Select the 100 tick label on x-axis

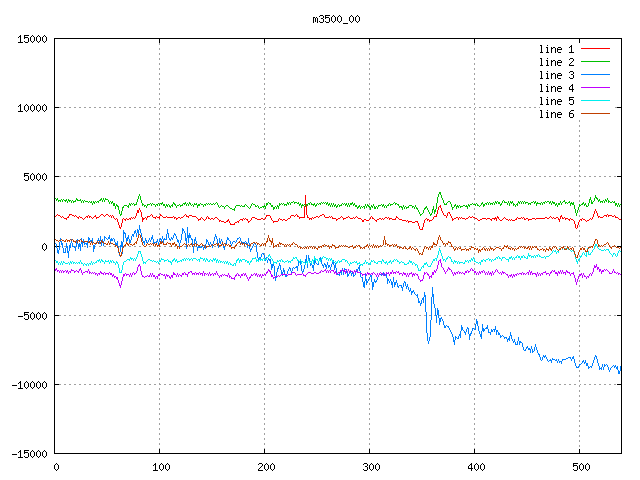pyautogui.click(x=159, y=467)
